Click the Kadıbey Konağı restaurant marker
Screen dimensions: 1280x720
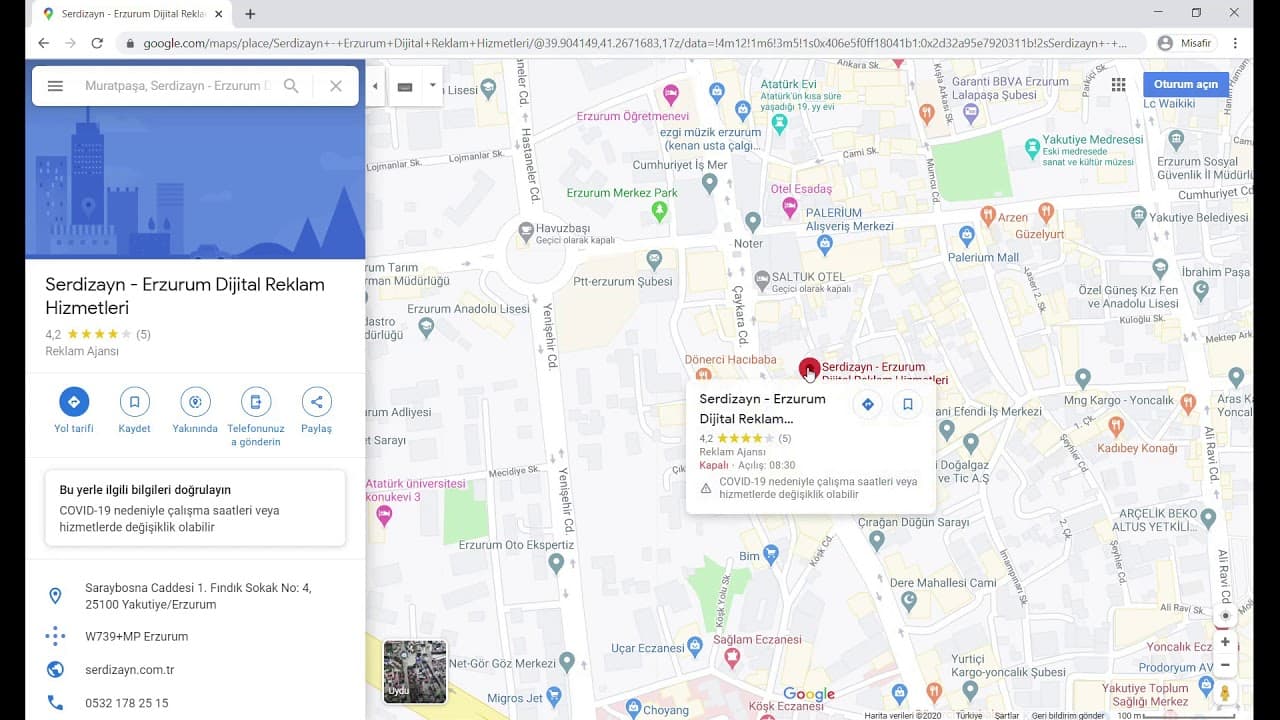[1117, 425]
